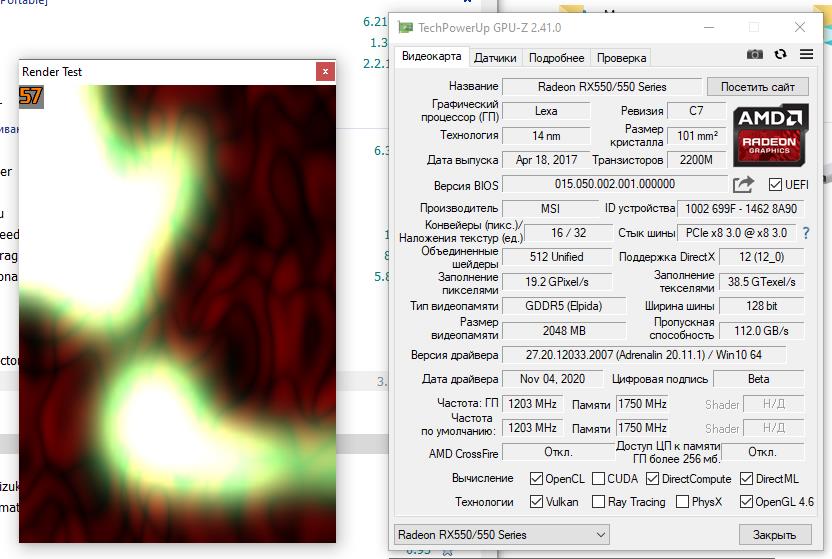Click the manufacturer value MSI

point(550,208)
